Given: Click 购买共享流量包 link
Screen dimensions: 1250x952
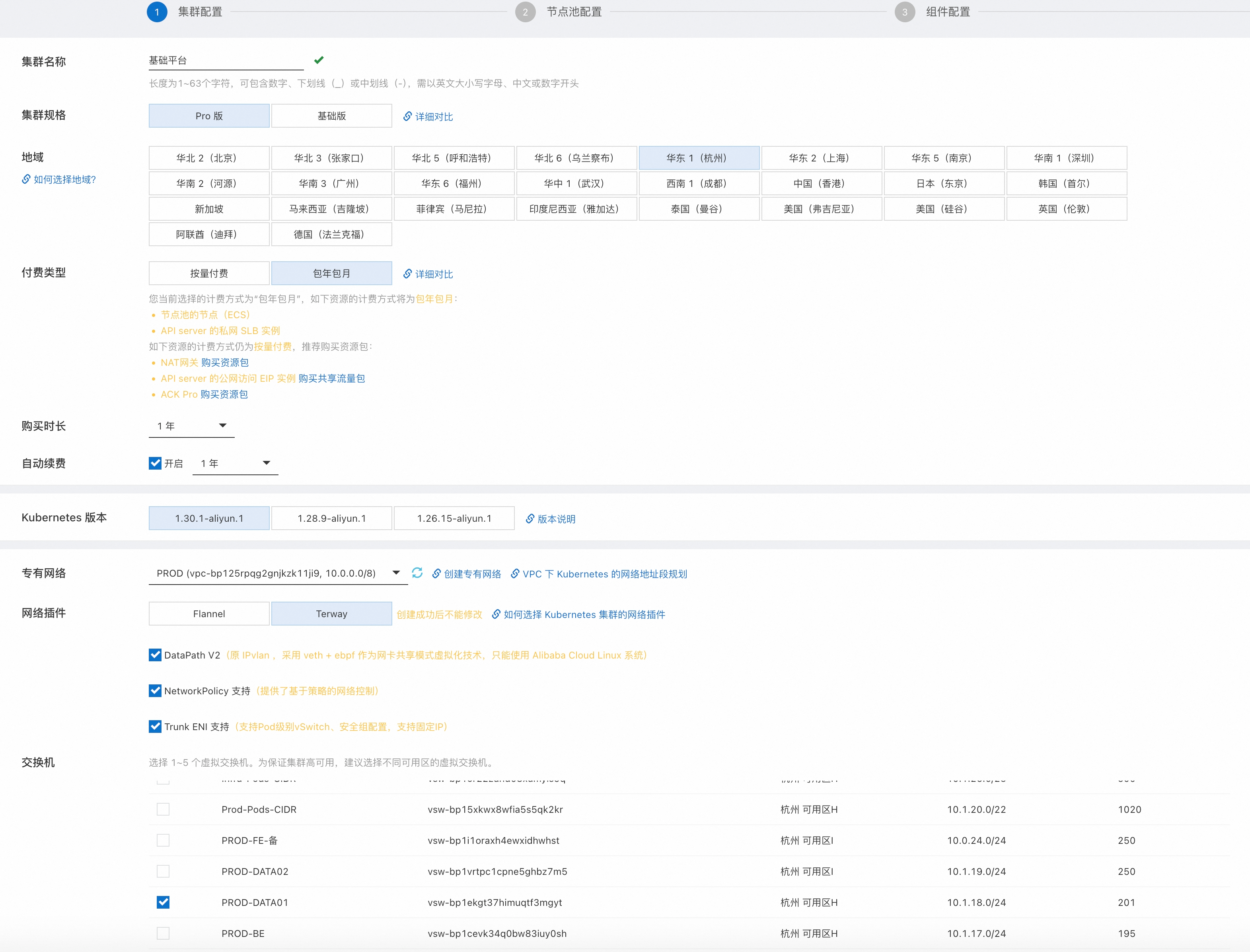Looking at the screenshot, I should point(332,379).
